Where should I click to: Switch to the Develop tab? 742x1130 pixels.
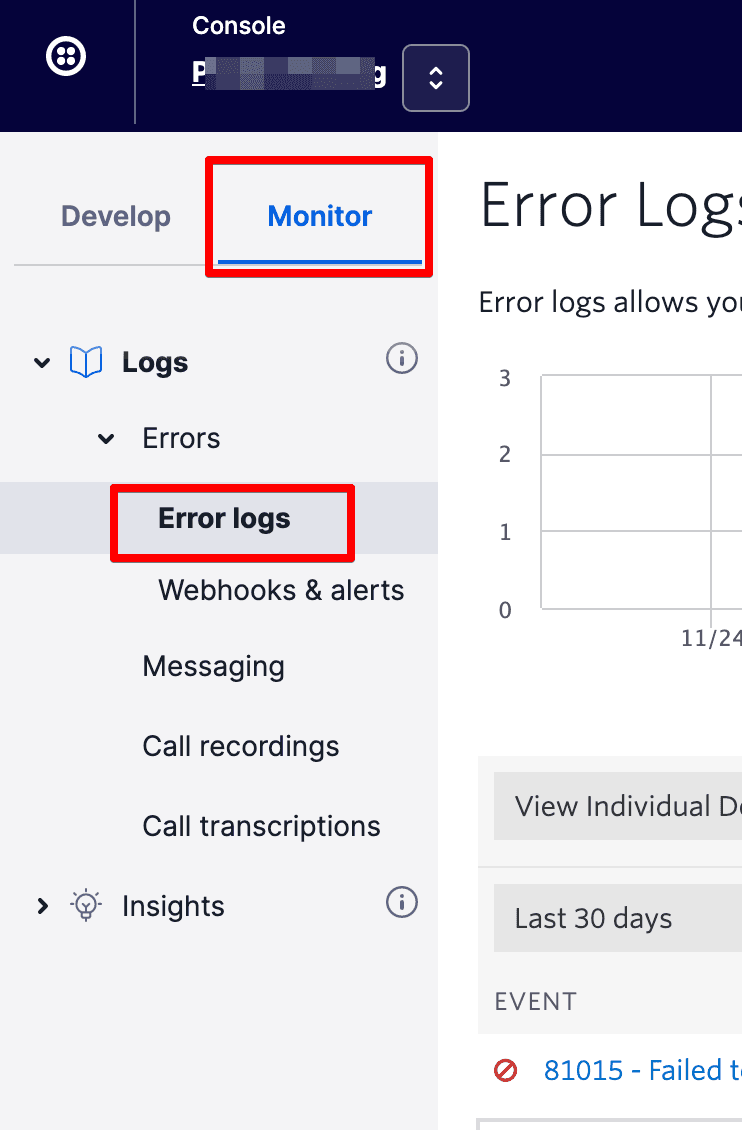115,215
